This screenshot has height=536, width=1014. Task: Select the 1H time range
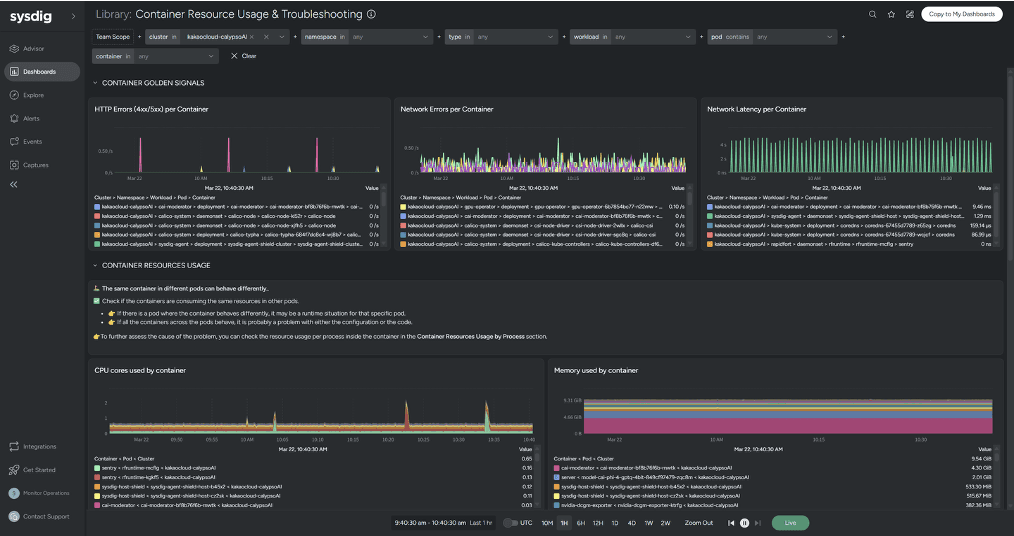(x=565, y=523)
